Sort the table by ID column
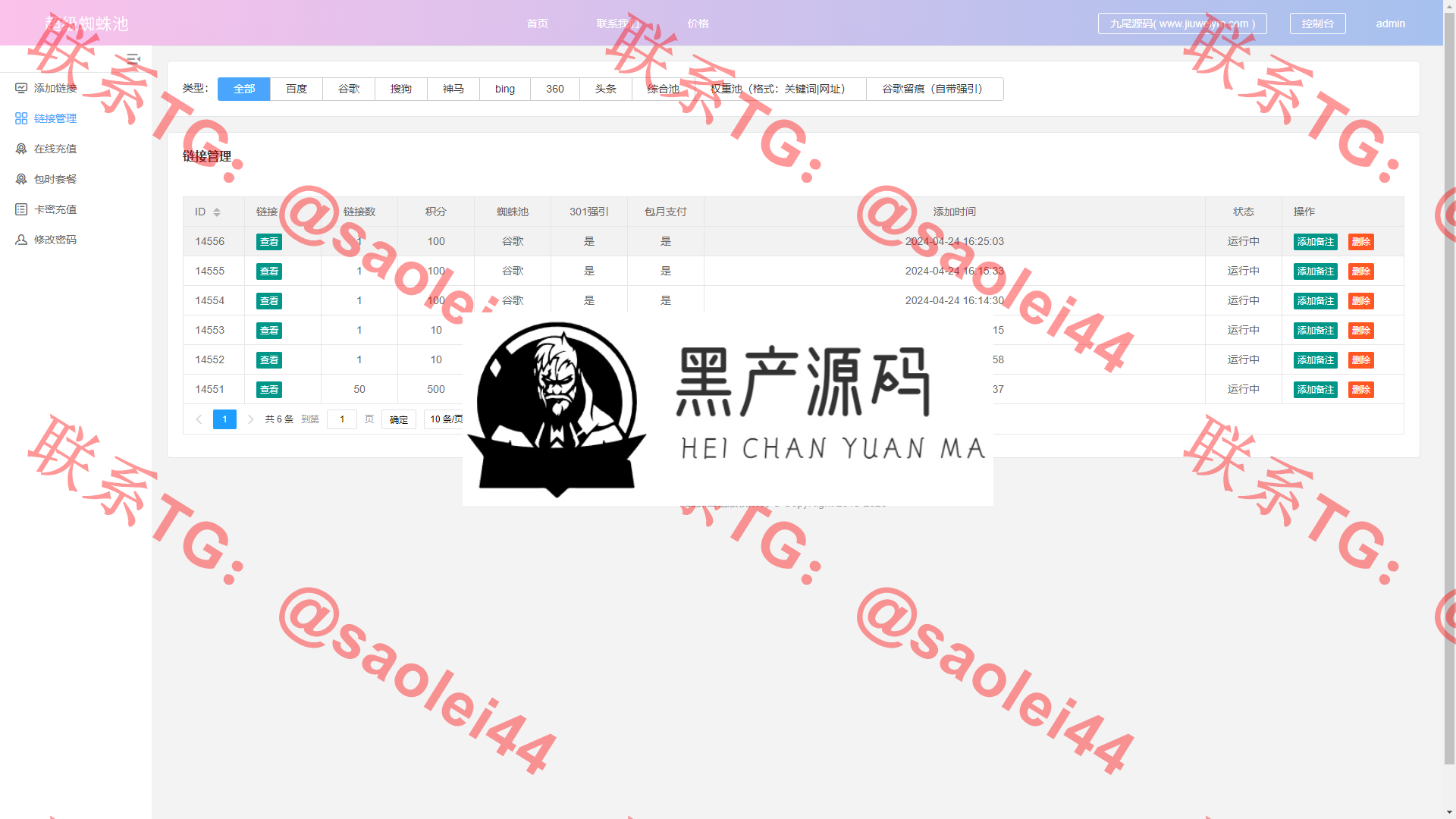Viewport: 1456px width, 819px height. [217, 212]
